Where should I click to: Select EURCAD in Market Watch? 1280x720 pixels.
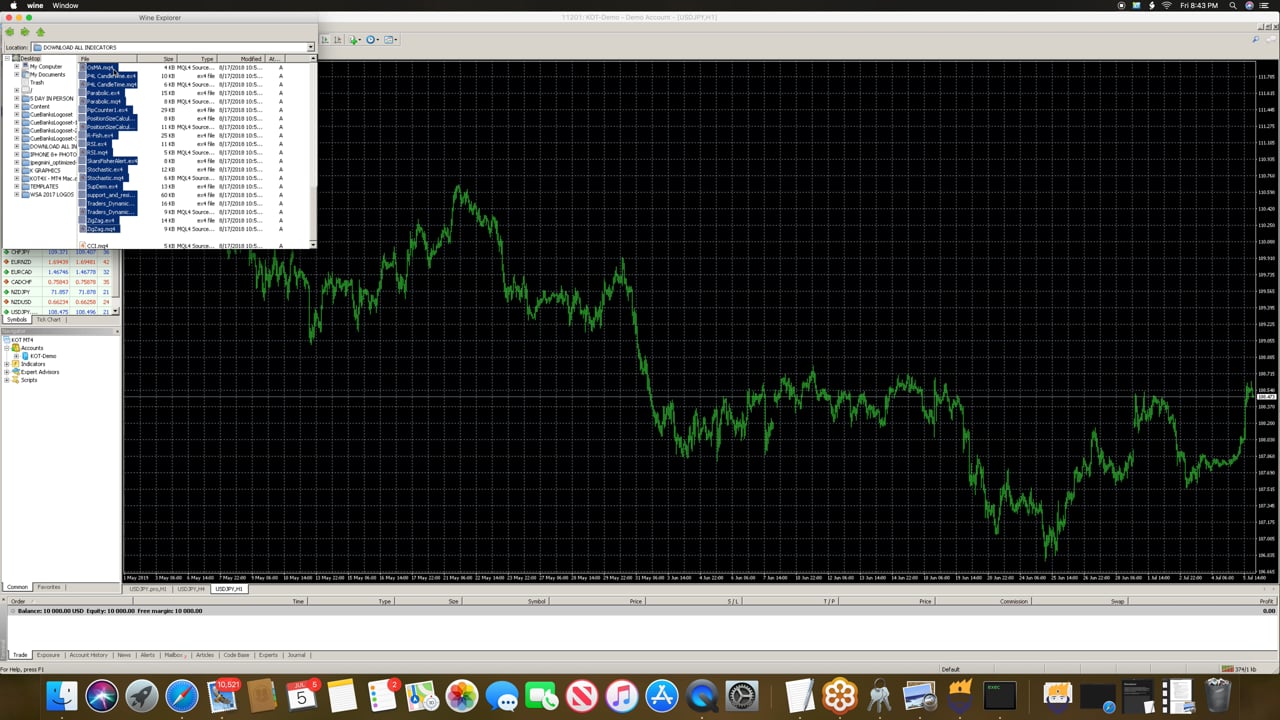pos(21,272)
